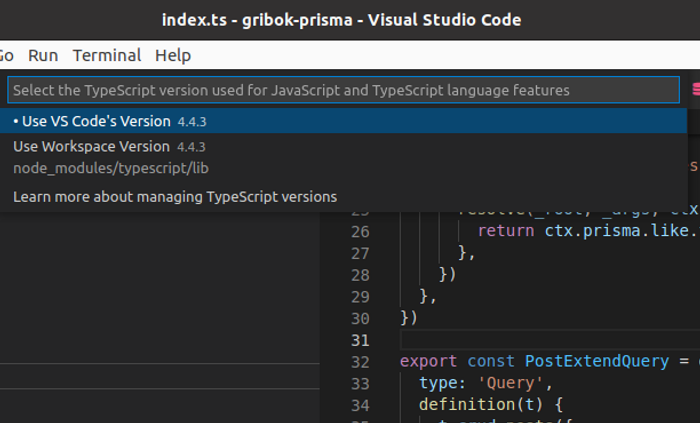
Task: Click the 'return' keyword on line 26
Action: click(x=506, y=231)
